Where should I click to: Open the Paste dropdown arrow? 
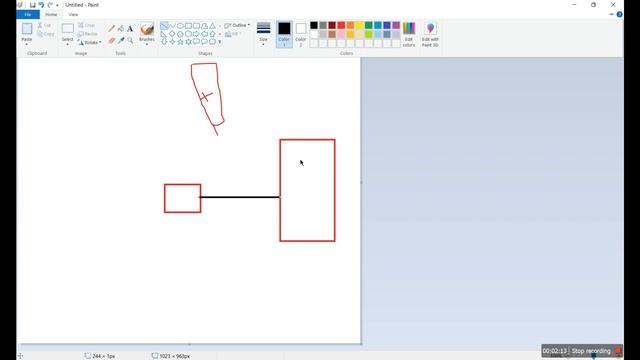27,43
